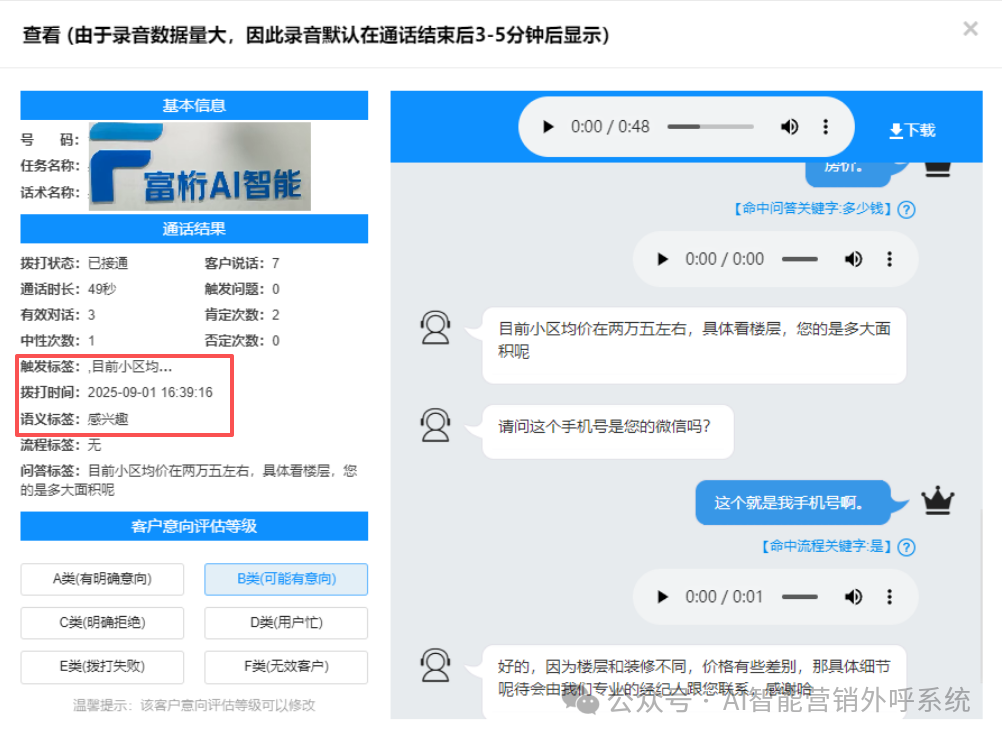Click the chat panel vertical scrollbar
This screenshot has width=1002, height=740.
[981, 595]
